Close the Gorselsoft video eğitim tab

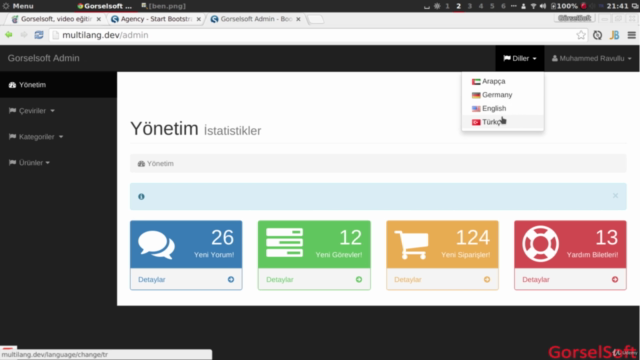click(x=98, y=19)
